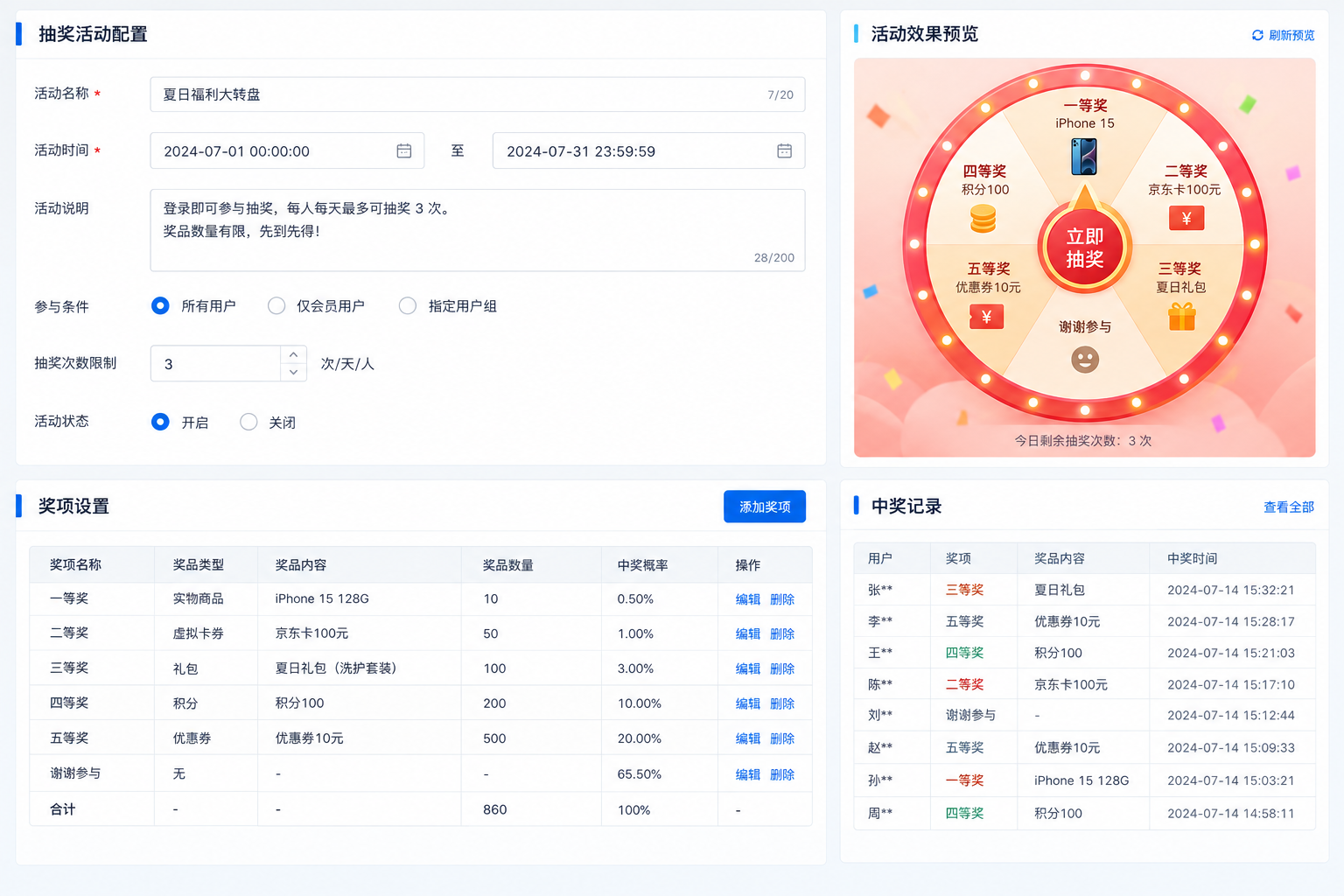1344x896 pixels.
Task: Focus the 活动名称 input field
Action: (x=478, y=94)
